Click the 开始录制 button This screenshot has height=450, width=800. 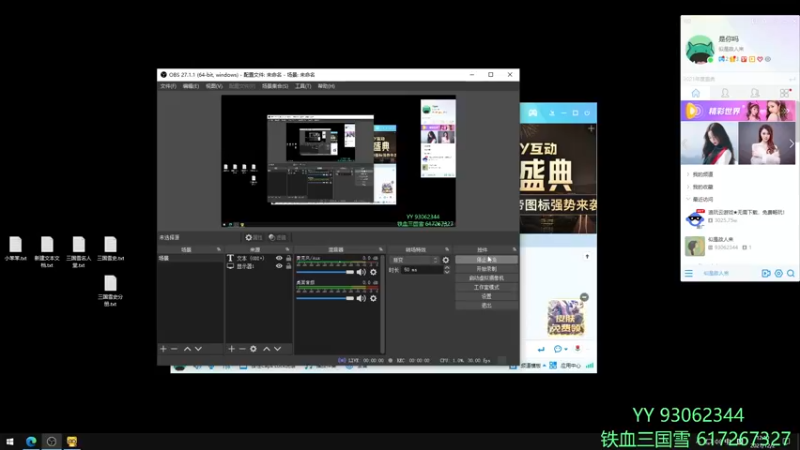tap(486, 269)
